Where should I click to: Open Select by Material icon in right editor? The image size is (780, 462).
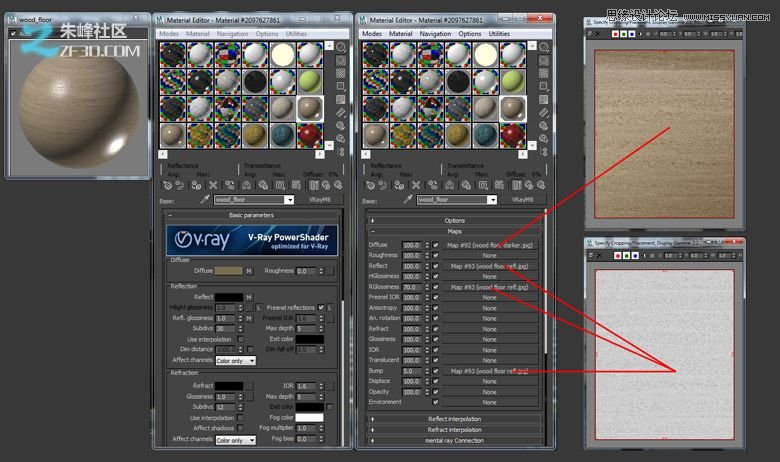tap(544, 138)
